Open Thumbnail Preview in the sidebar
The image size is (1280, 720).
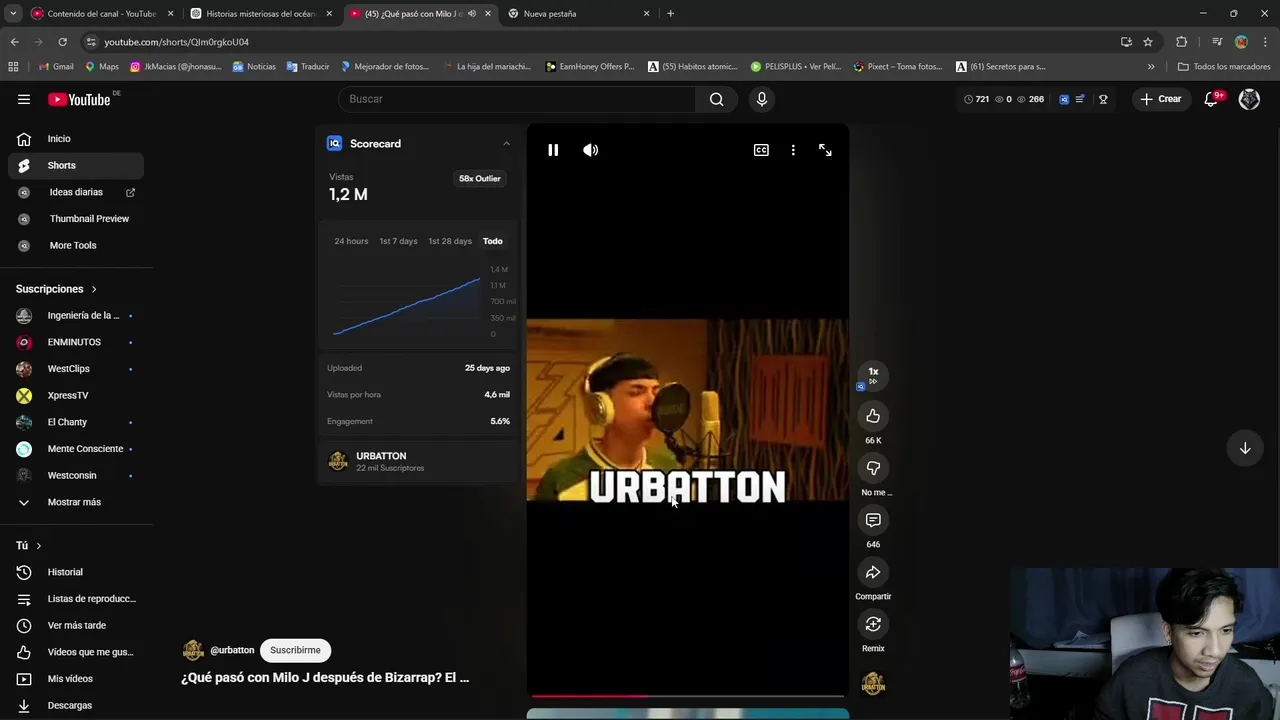76,218
